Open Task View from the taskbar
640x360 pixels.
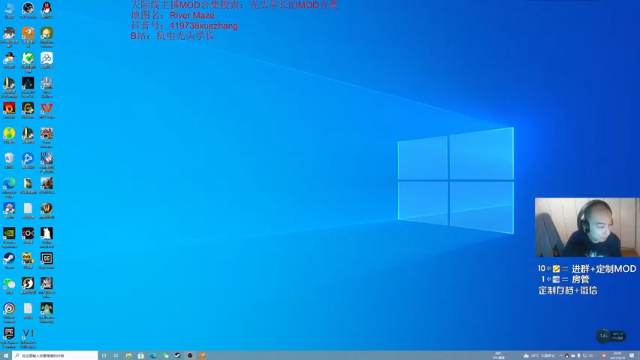[116, 356]
